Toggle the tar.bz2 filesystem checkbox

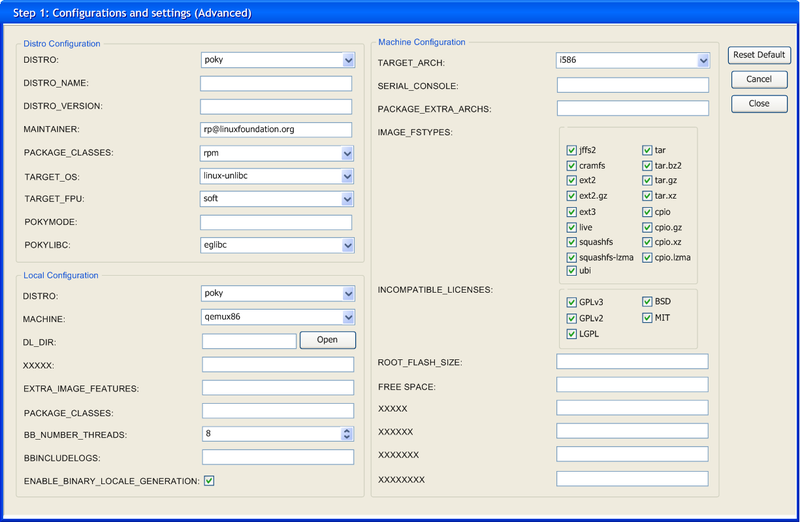click(647, 165)
